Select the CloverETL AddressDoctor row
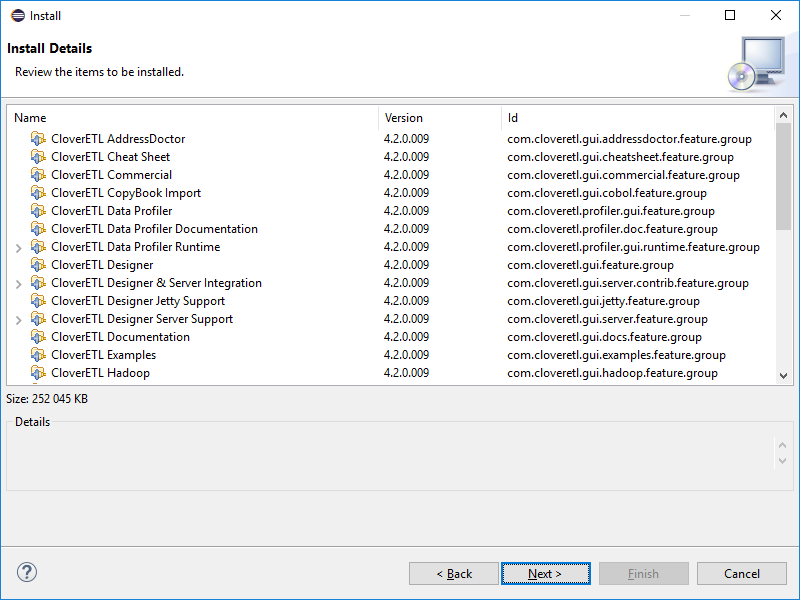Image resolution: width=800 pixels, height=600 pixels. (391, 139)
